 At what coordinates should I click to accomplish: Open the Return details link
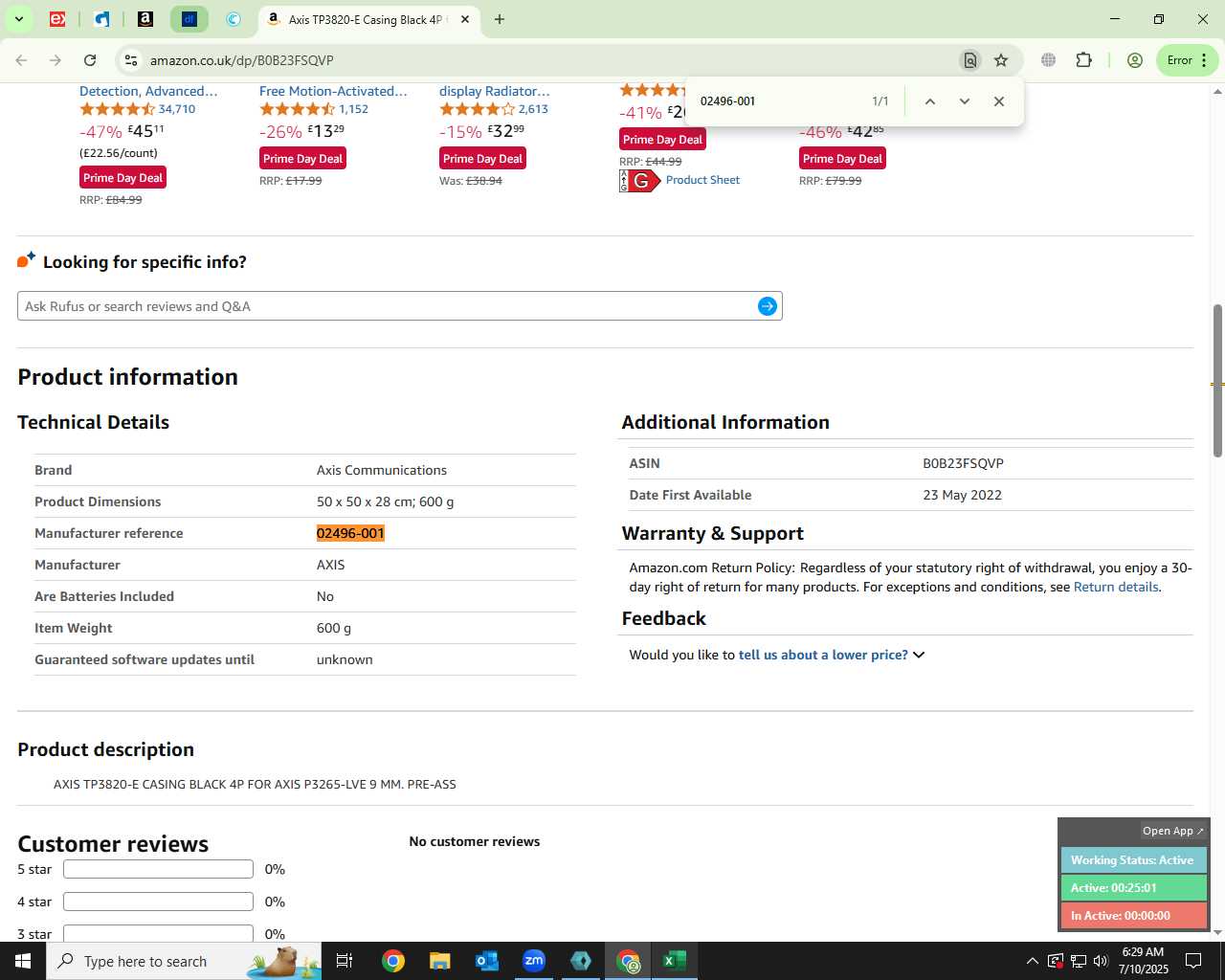click(1116, 587)
